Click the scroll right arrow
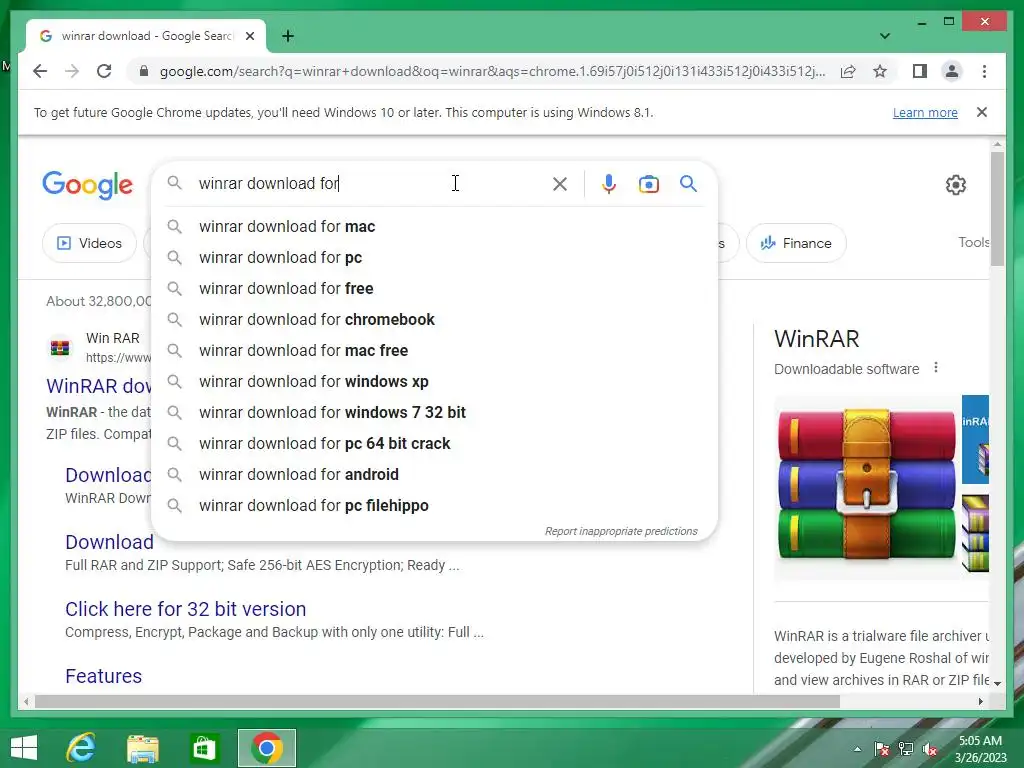The image size is (1024, 768). click(x=980, y=702)
